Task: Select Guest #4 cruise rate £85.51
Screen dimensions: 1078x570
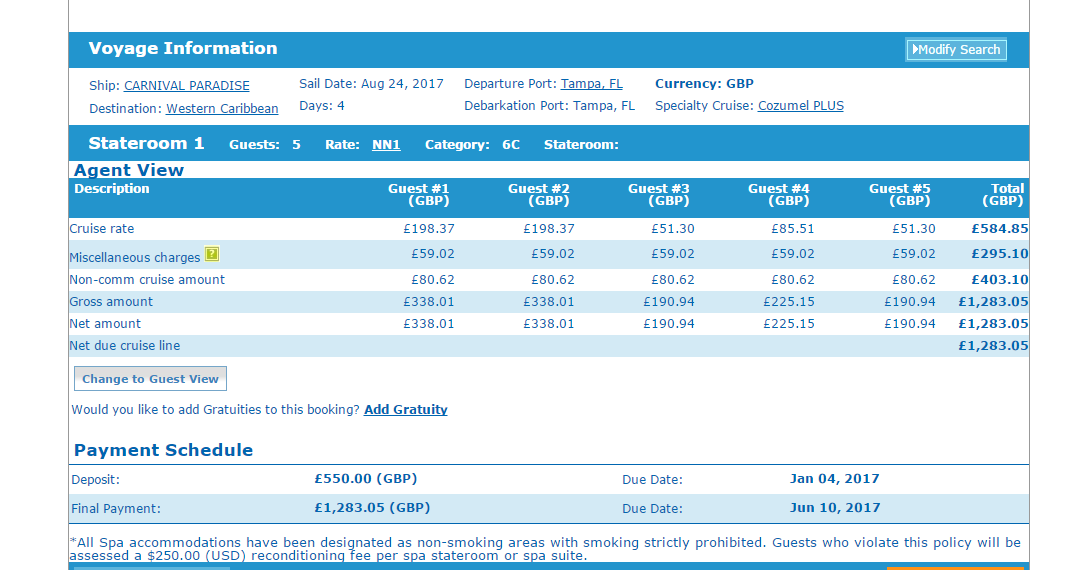Action: [x=793, y=229]
